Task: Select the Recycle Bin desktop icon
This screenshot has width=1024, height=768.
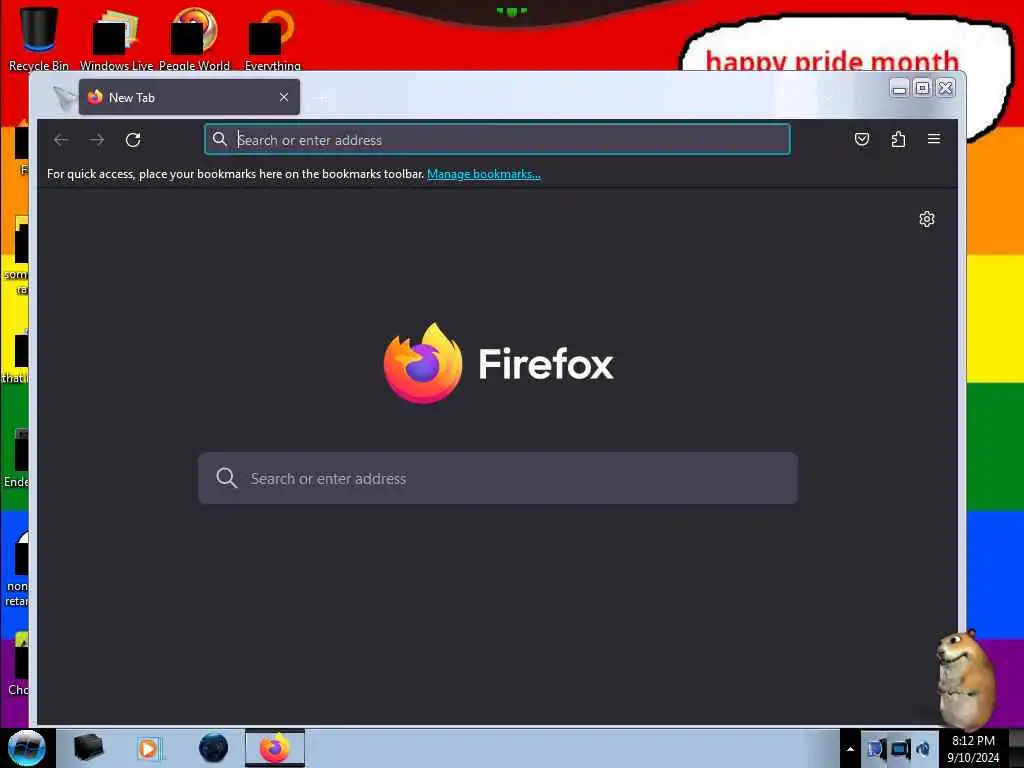Action: coord(39,38)
